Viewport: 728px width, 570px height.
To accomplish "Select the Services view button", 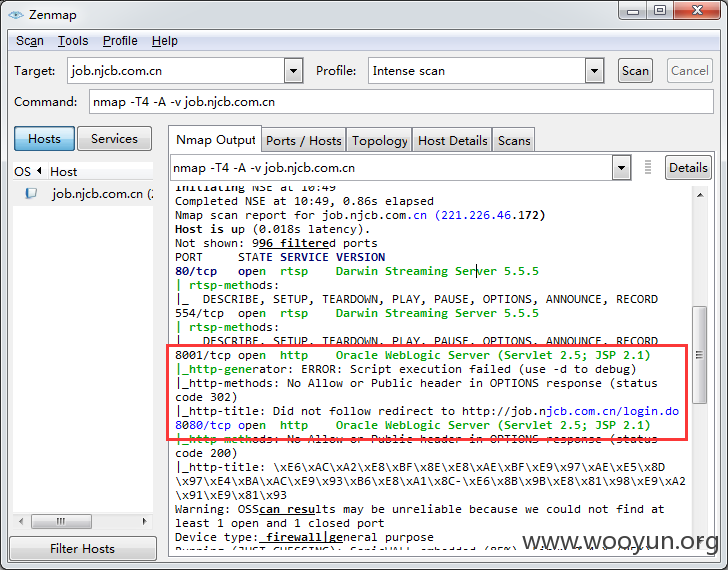I will click(114, 138).
